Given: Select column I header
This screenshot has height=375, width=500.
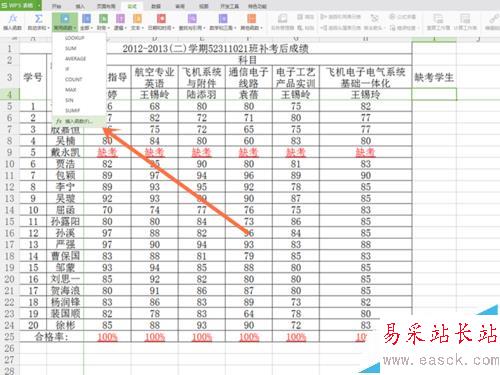Looking at the screenshot, I should pos(434,39).
